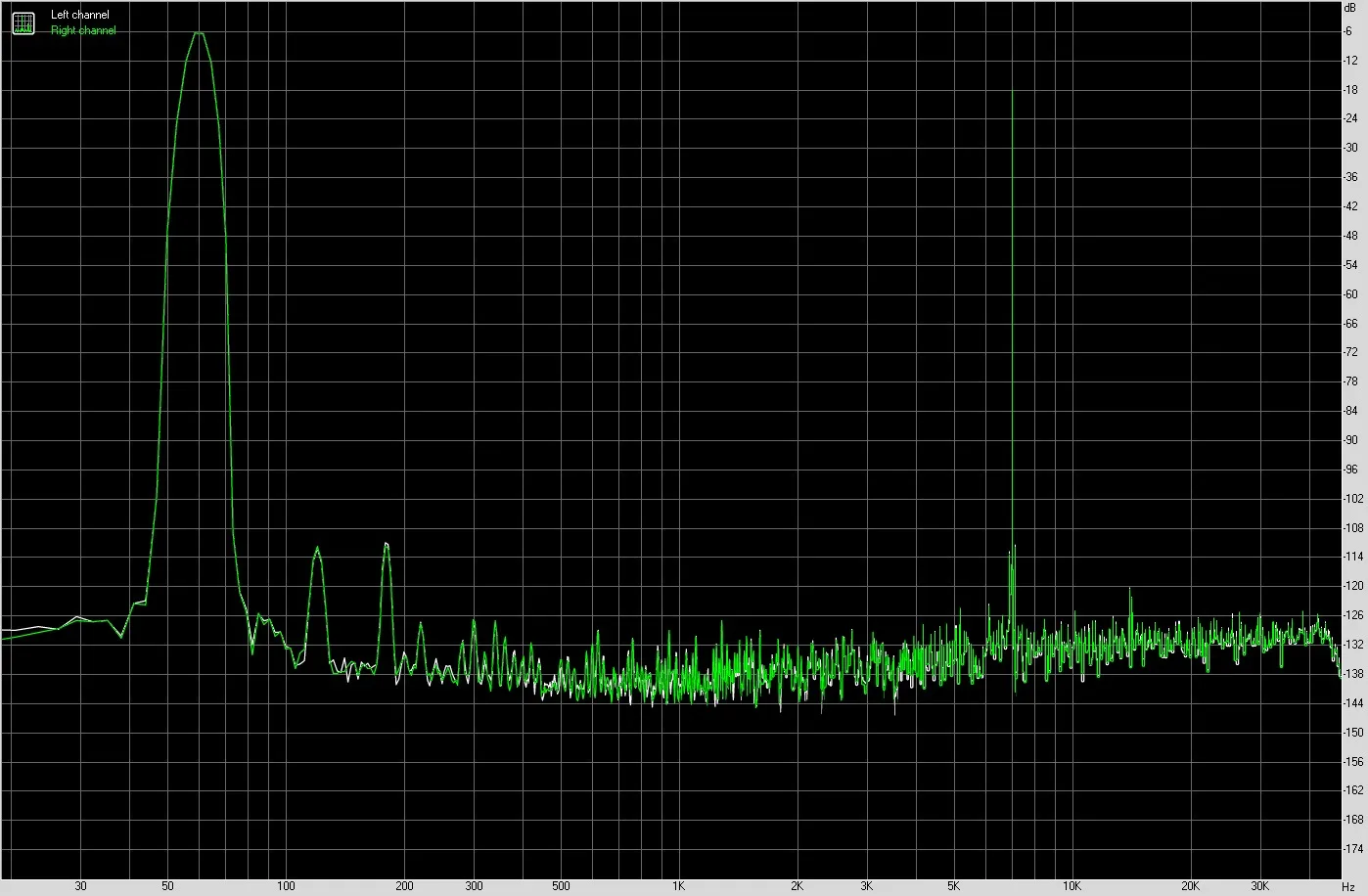Screen dimensions: 1368x896
Task: Click the 5K frequency axis label
Action: tap(953, 886)
